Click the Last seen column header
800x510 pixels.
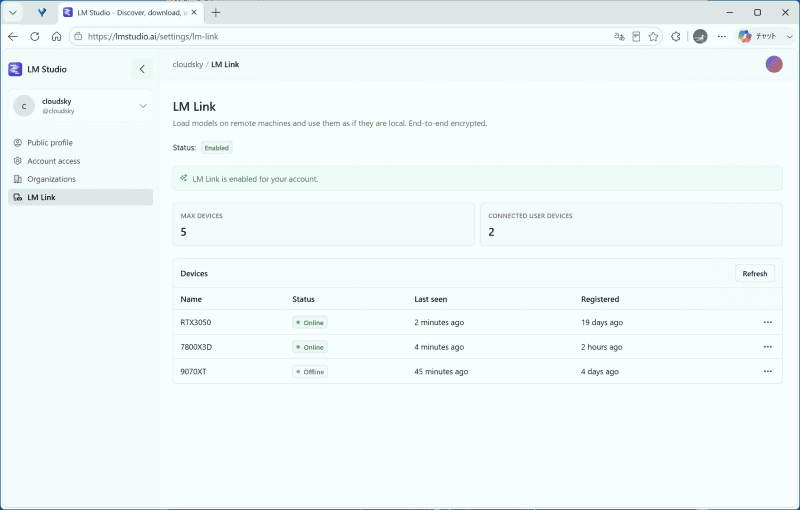coord(430,299)
